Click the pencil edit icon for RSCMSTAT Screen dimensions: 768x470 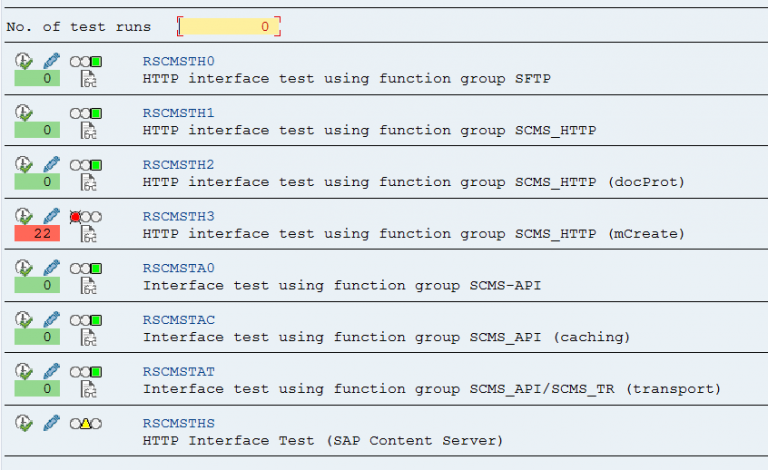click(51, 372)
